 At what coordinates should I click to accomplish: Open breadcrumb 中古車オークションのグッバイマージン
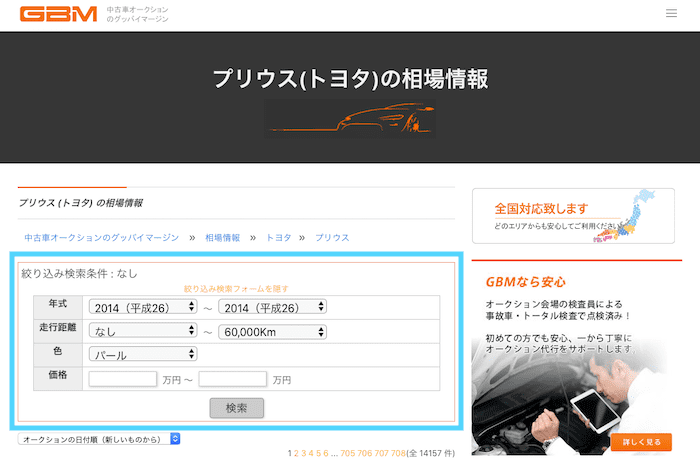coord(102,238)
